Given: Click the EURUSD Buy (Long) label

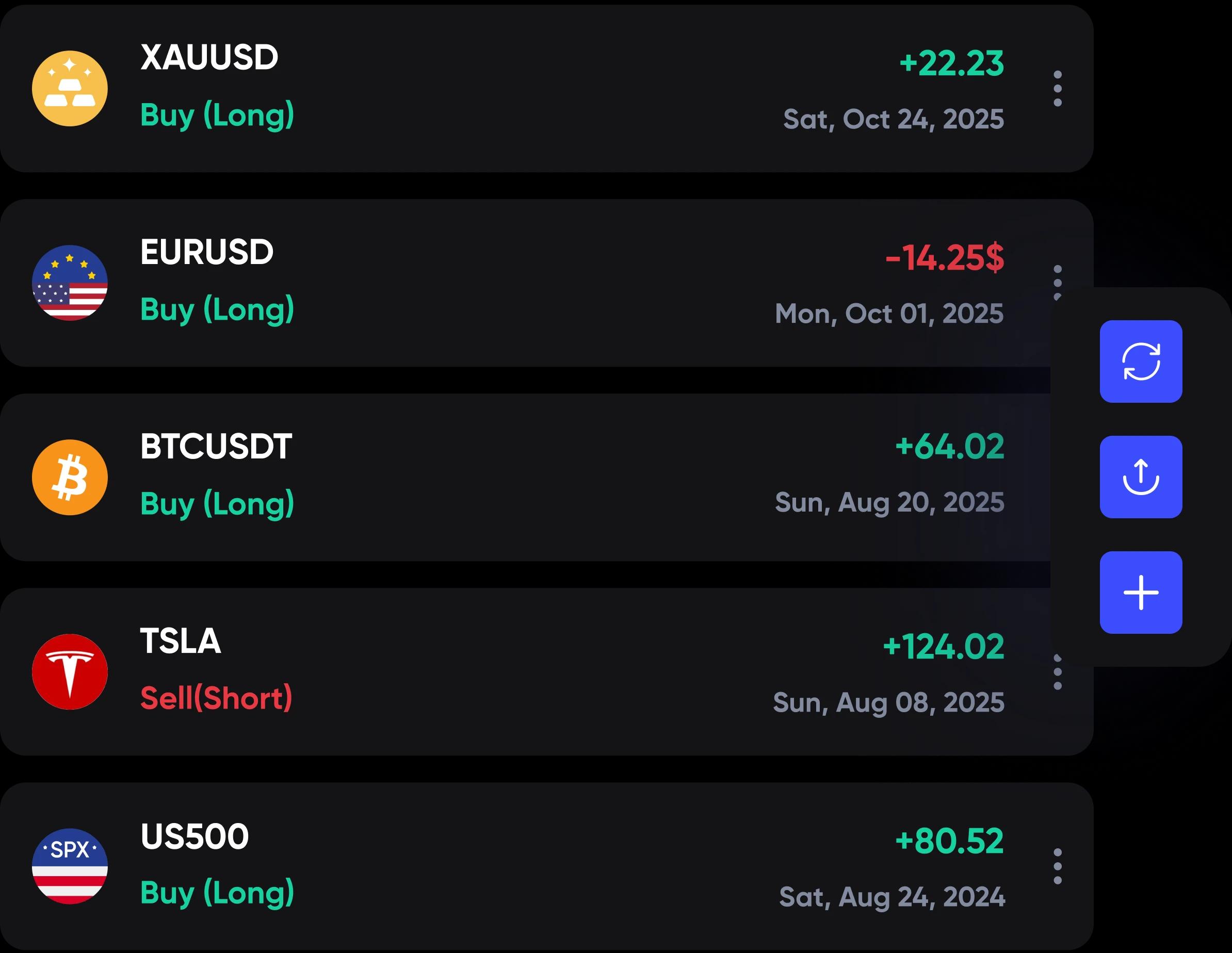Looking at the screenshot, I should click(217, 309).
